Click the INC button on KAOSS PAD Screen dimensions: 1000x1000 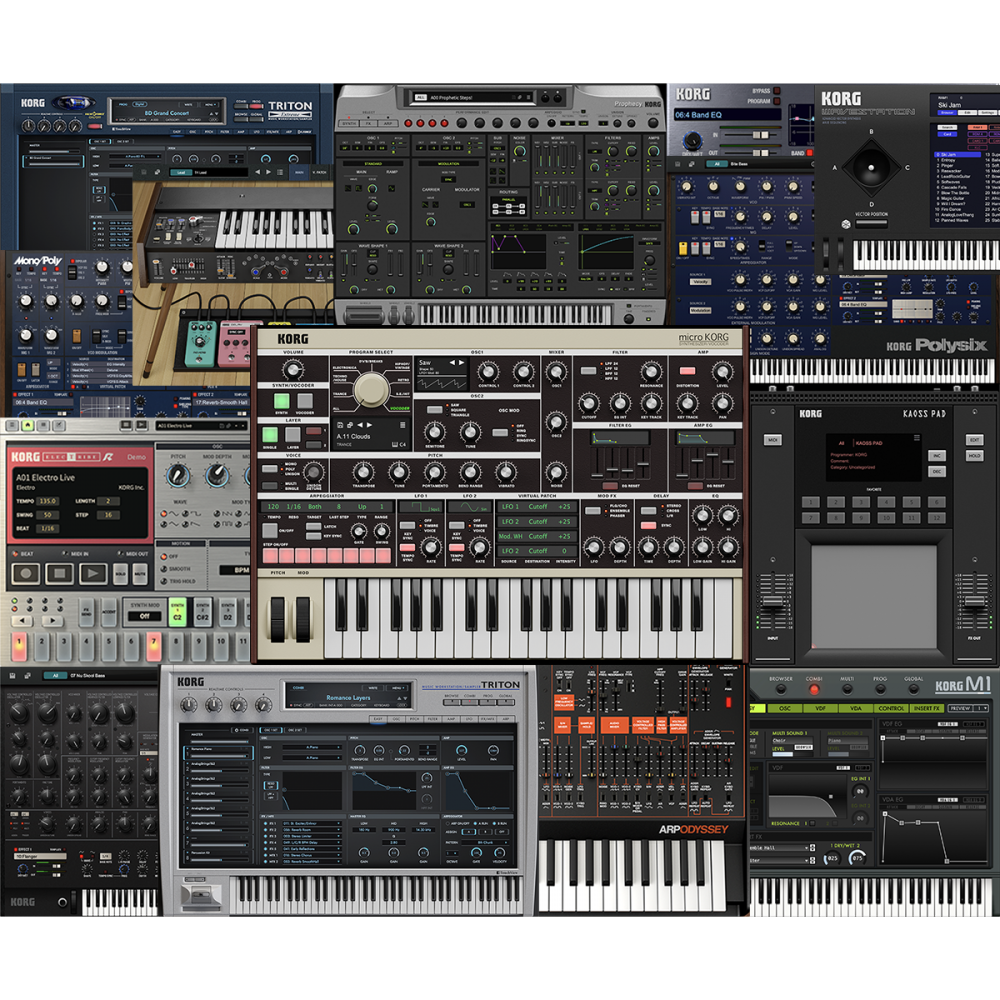936,456
